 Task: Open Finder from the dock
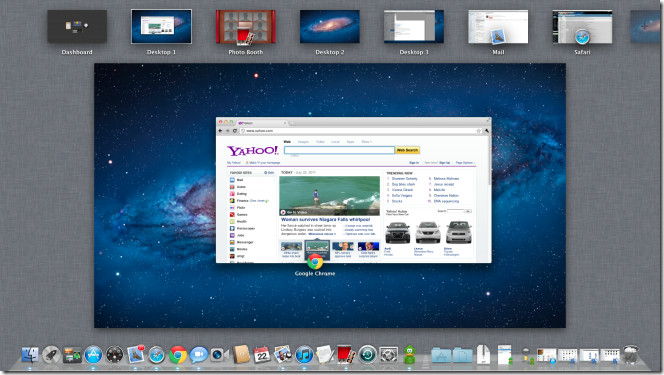point(30,355)
